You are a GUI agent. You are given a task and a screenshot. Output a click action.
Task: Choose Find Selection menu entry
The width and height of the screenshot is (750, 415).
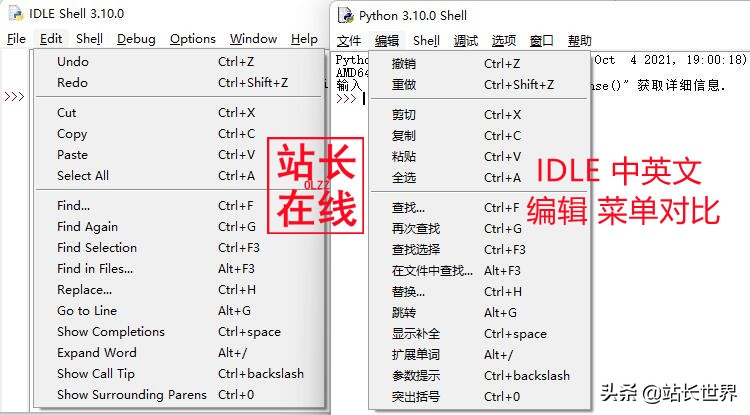[180, 248]
